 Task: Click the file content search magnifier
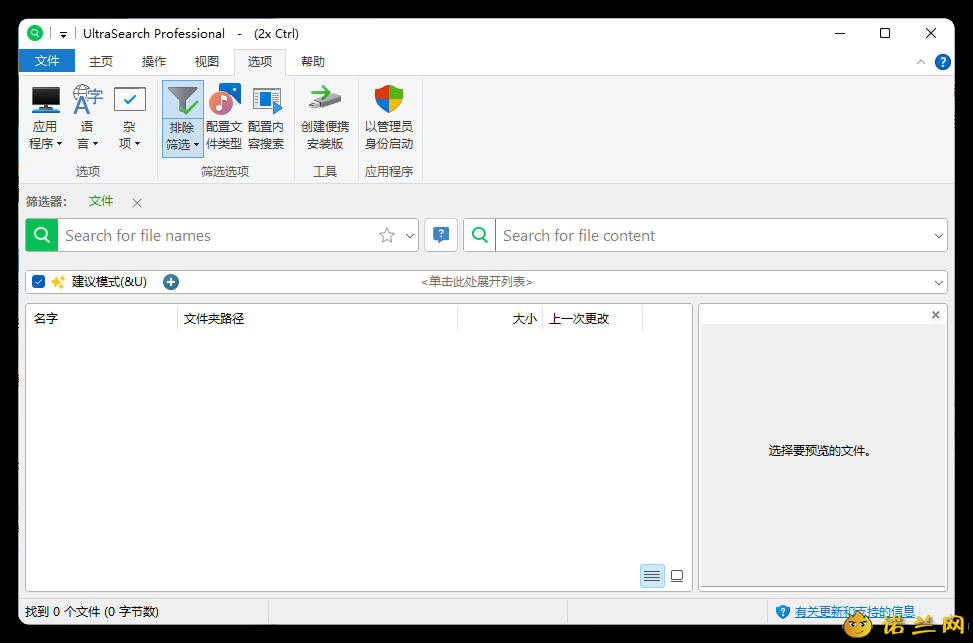coord(480,235)
